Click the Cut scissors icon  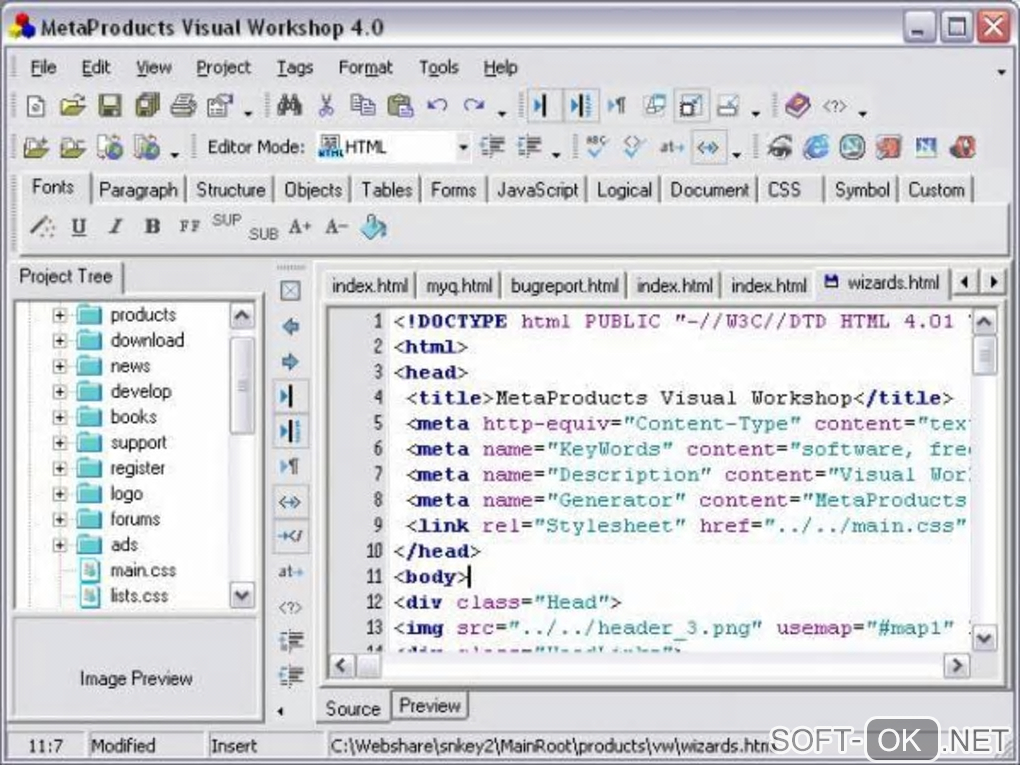click(326, 105)
